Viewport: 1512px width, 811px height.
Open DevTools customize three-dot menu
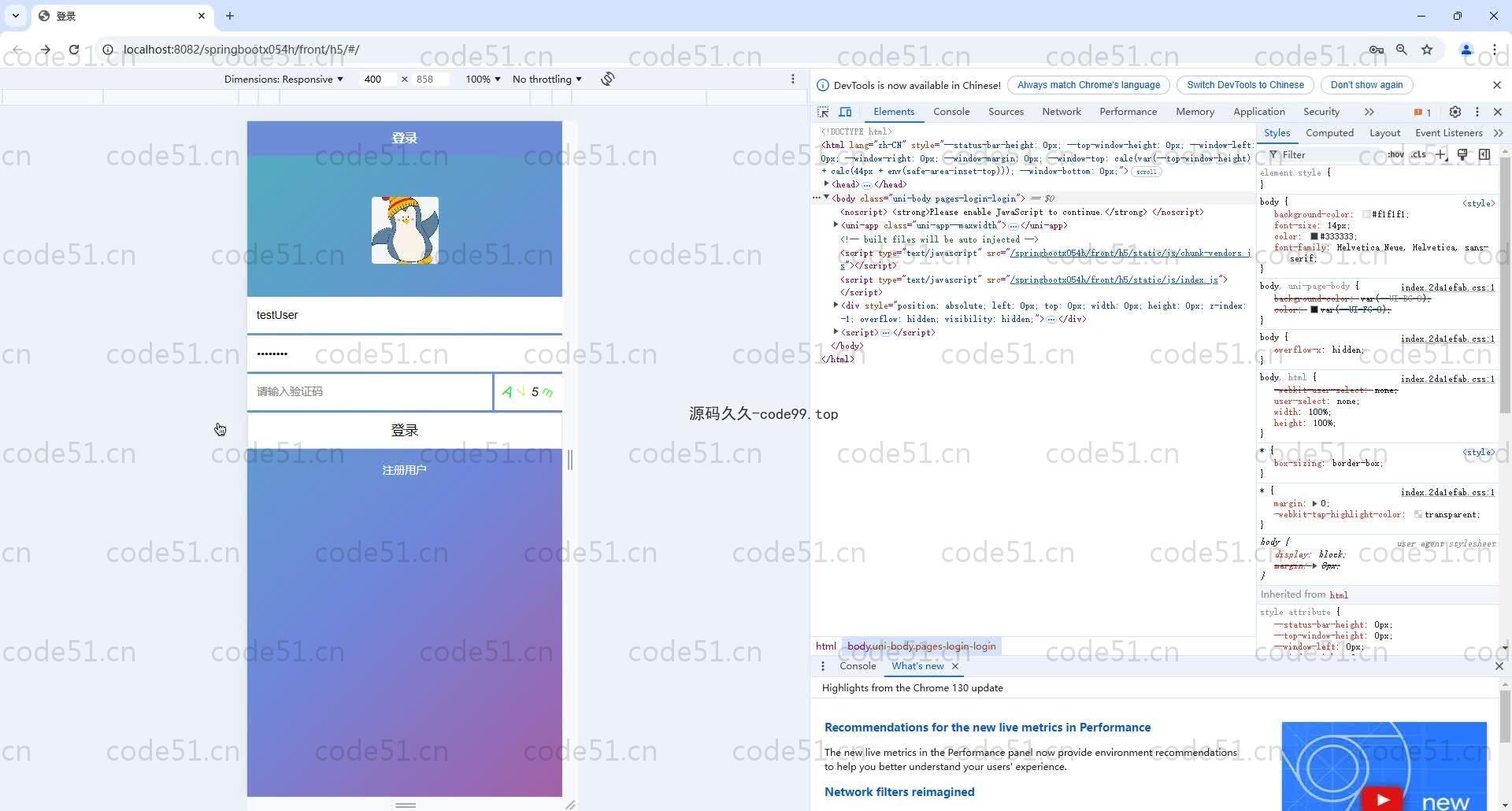(x=1477, y=112)
